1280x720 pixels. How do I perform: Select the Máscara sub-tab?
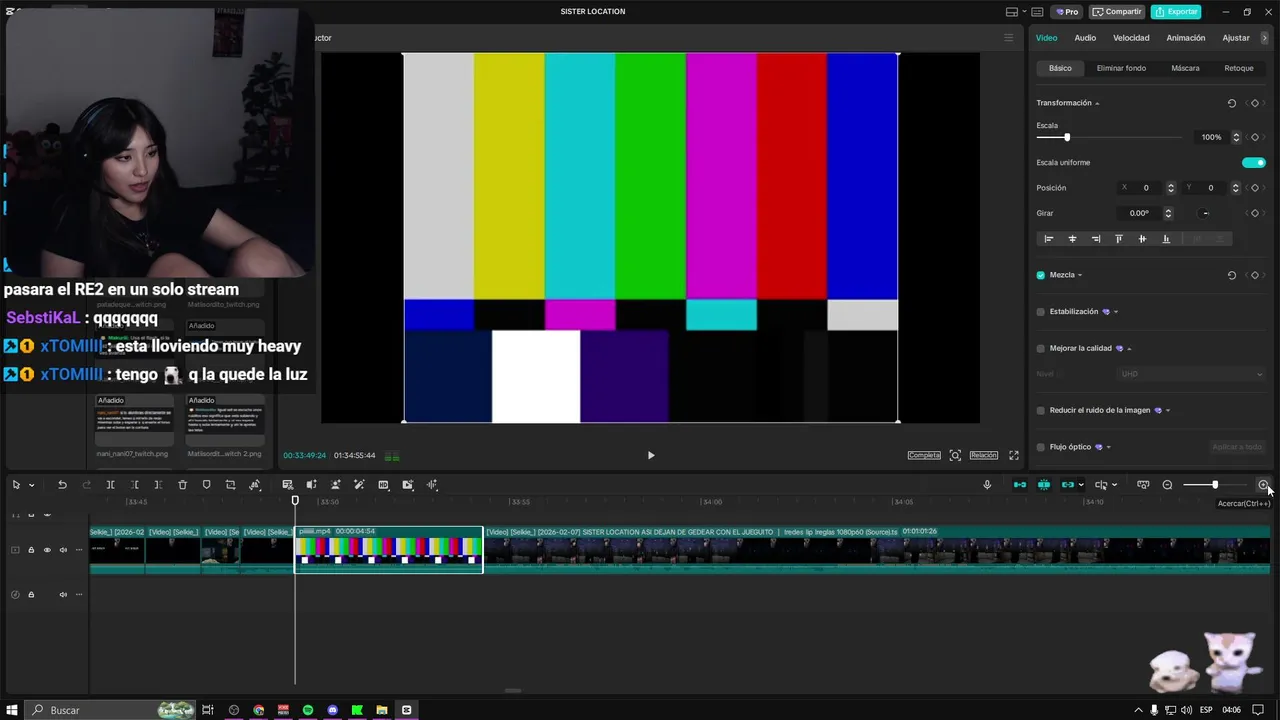click(x=1185, y=68)
